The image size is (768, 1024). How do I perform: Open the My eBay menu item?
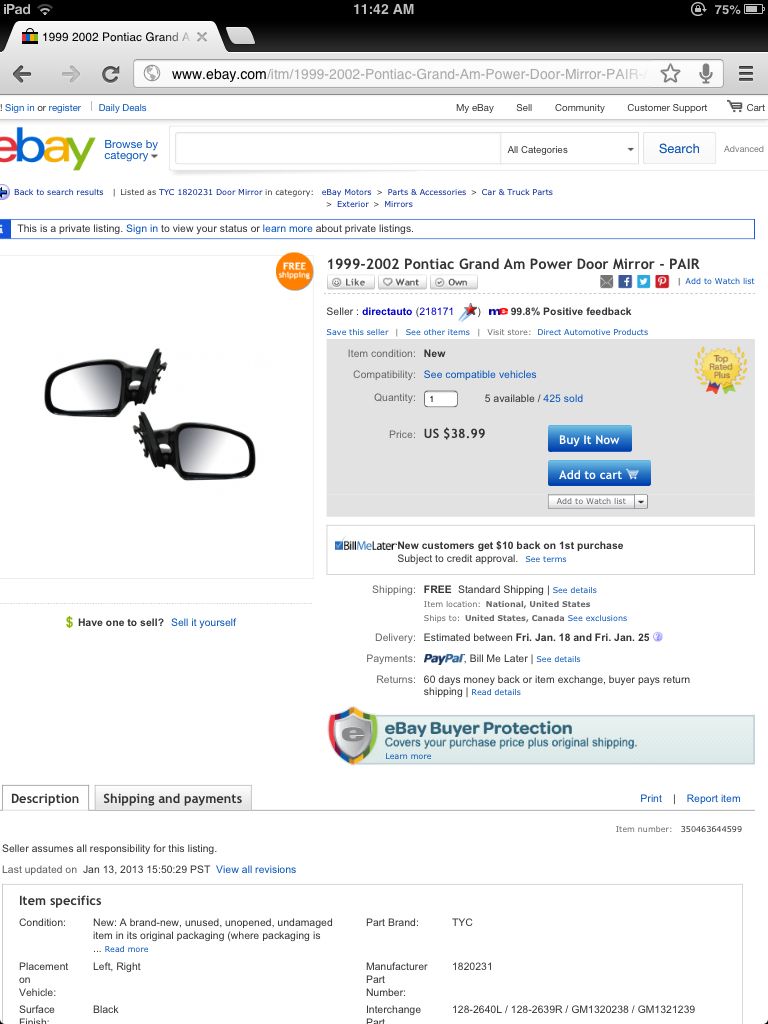[x=475, y=108]
